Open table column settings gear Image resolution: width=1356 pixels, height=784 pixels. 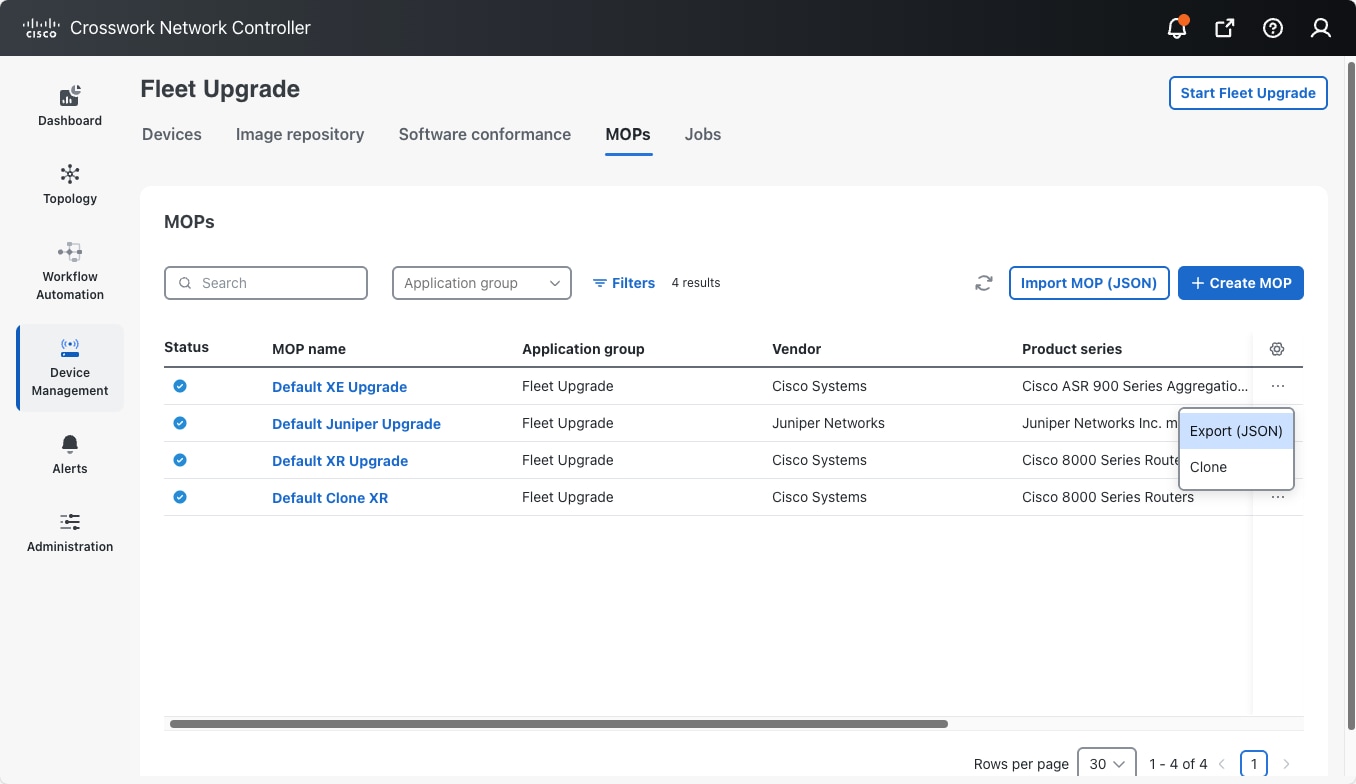(x=1277, y=349)
